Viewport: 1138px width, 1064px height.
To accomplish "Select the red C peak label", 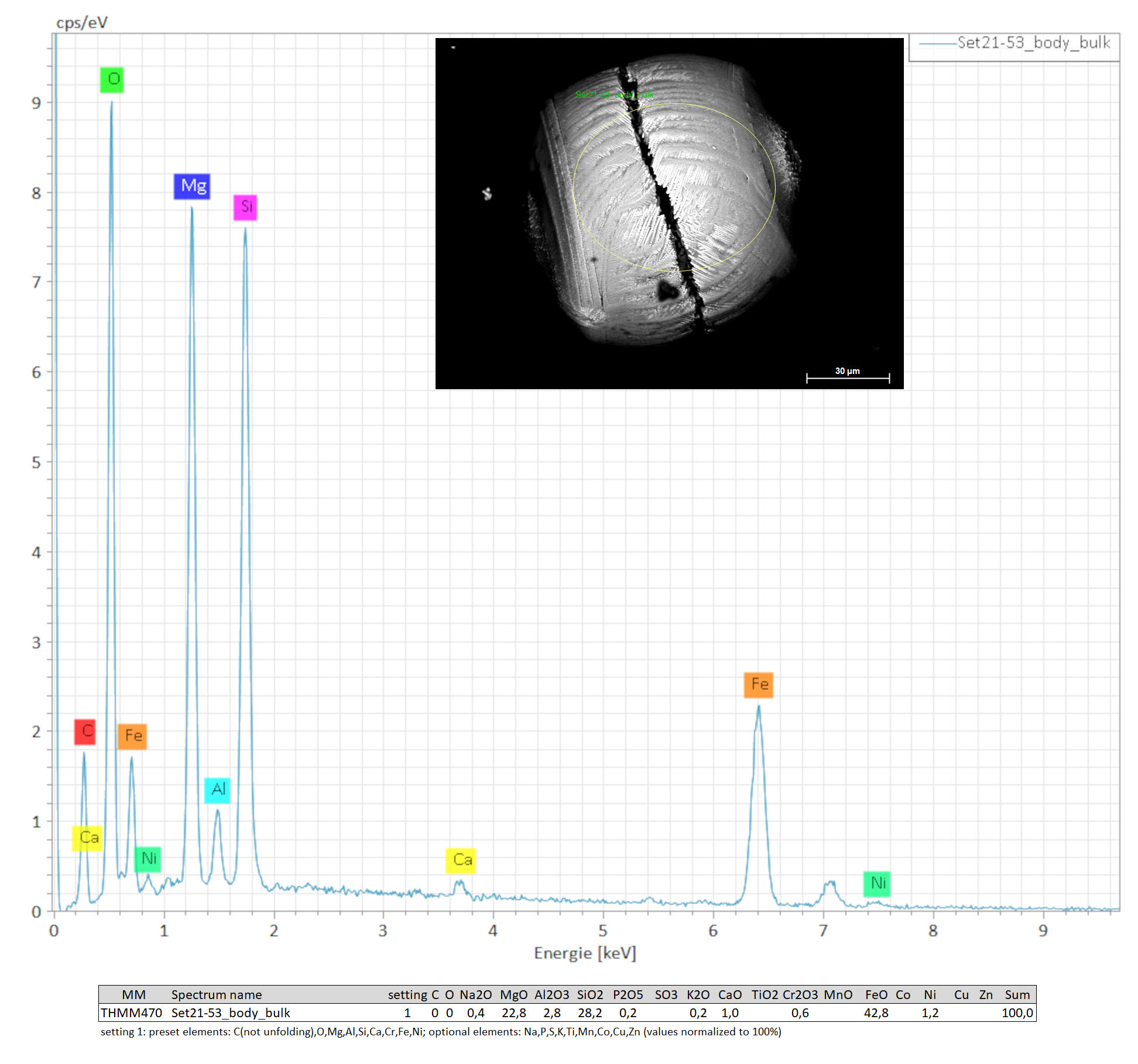I will point(85,732).
